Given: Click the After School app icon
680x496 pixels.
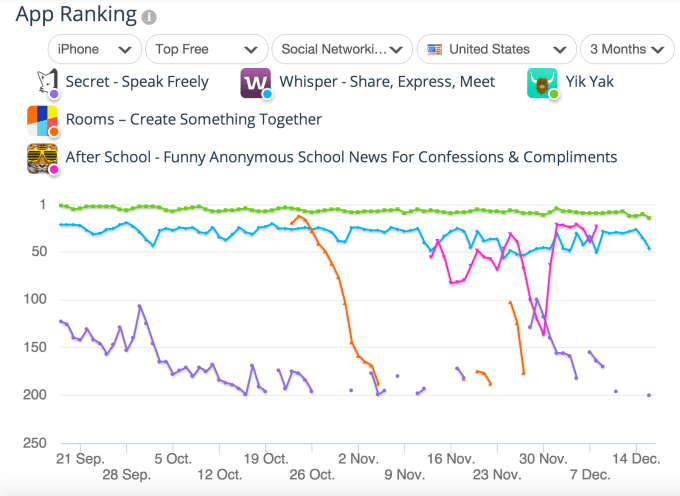Looking at the screenshot, I should click(x=42, y=158).
